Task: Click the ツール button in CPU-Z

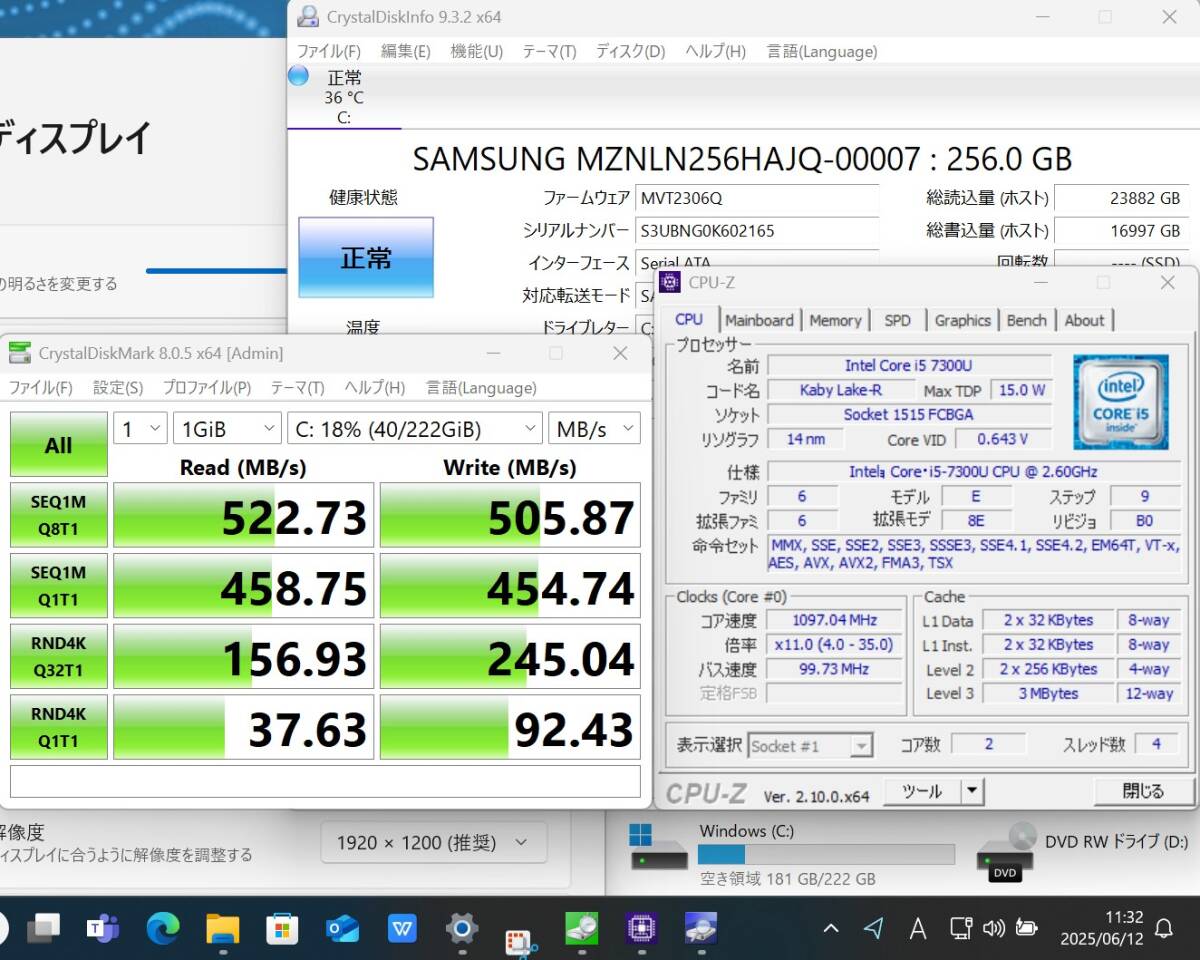Action: 922,792
